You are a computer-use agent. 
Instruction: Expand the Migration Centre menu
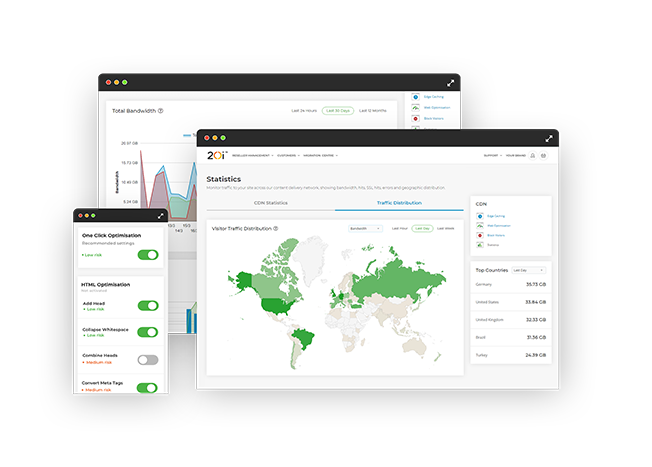320,156
